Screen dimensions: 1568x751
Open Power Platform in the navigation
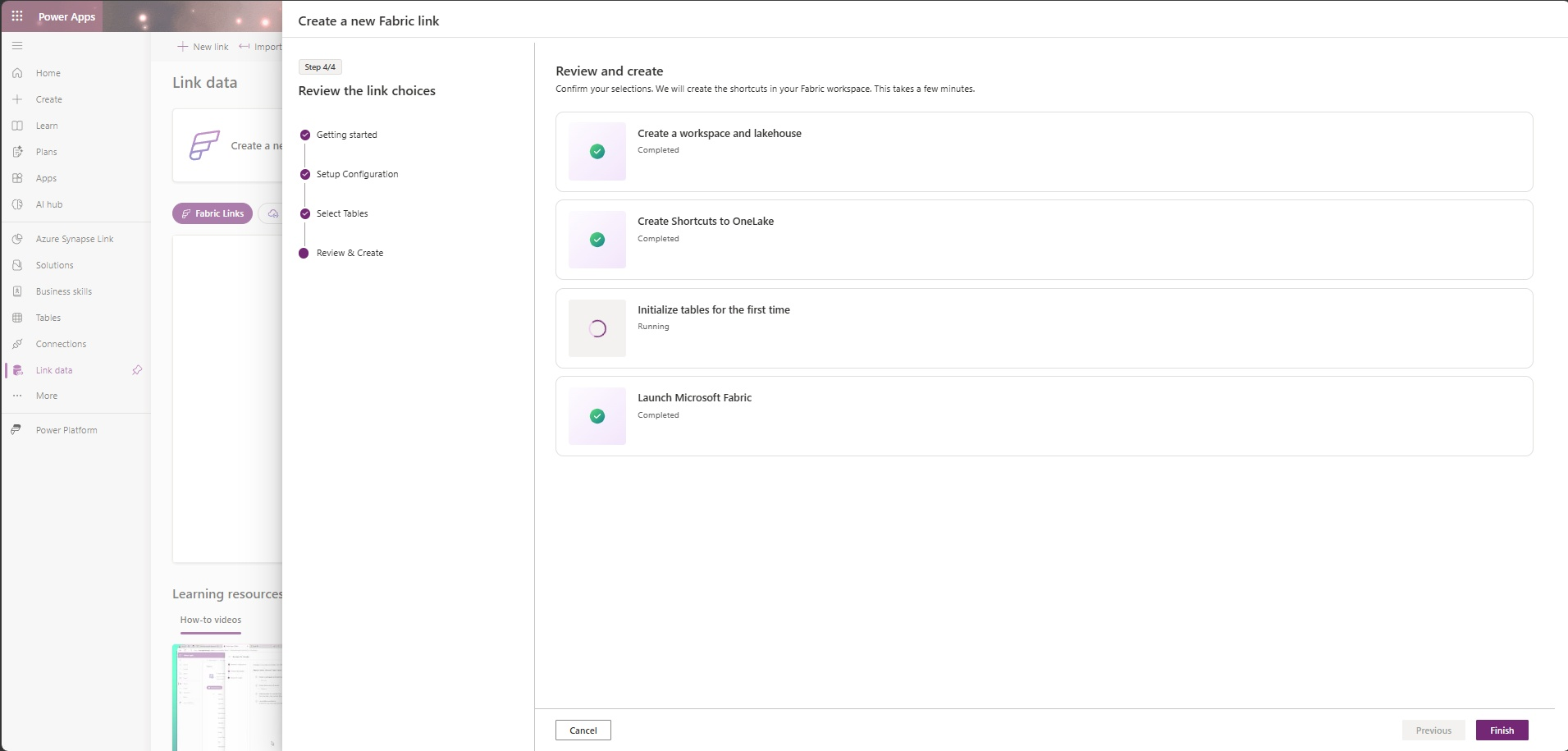click(x=66, y=430)
